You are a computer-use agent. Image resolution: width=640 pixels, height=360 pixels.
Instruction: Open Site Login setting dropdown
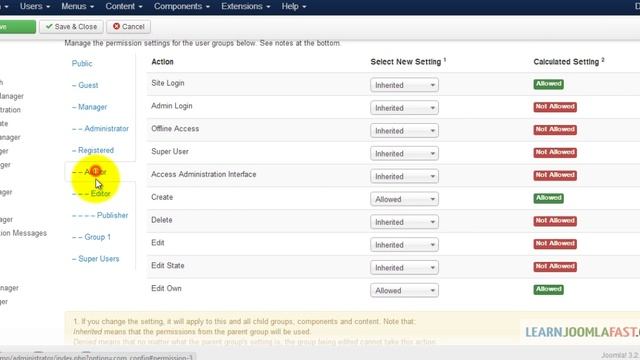click(x=404, y=85)
